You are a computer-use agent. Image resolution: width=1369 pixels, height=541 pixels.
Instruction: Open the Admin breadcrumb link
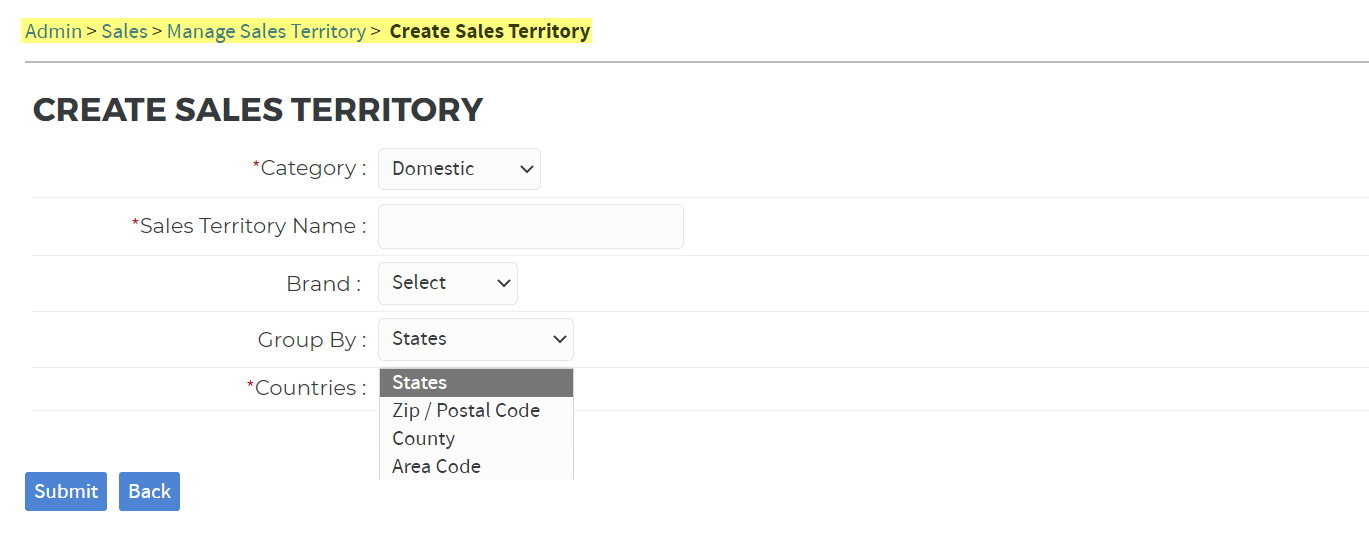pyautogui.click(x=53, y=31)
